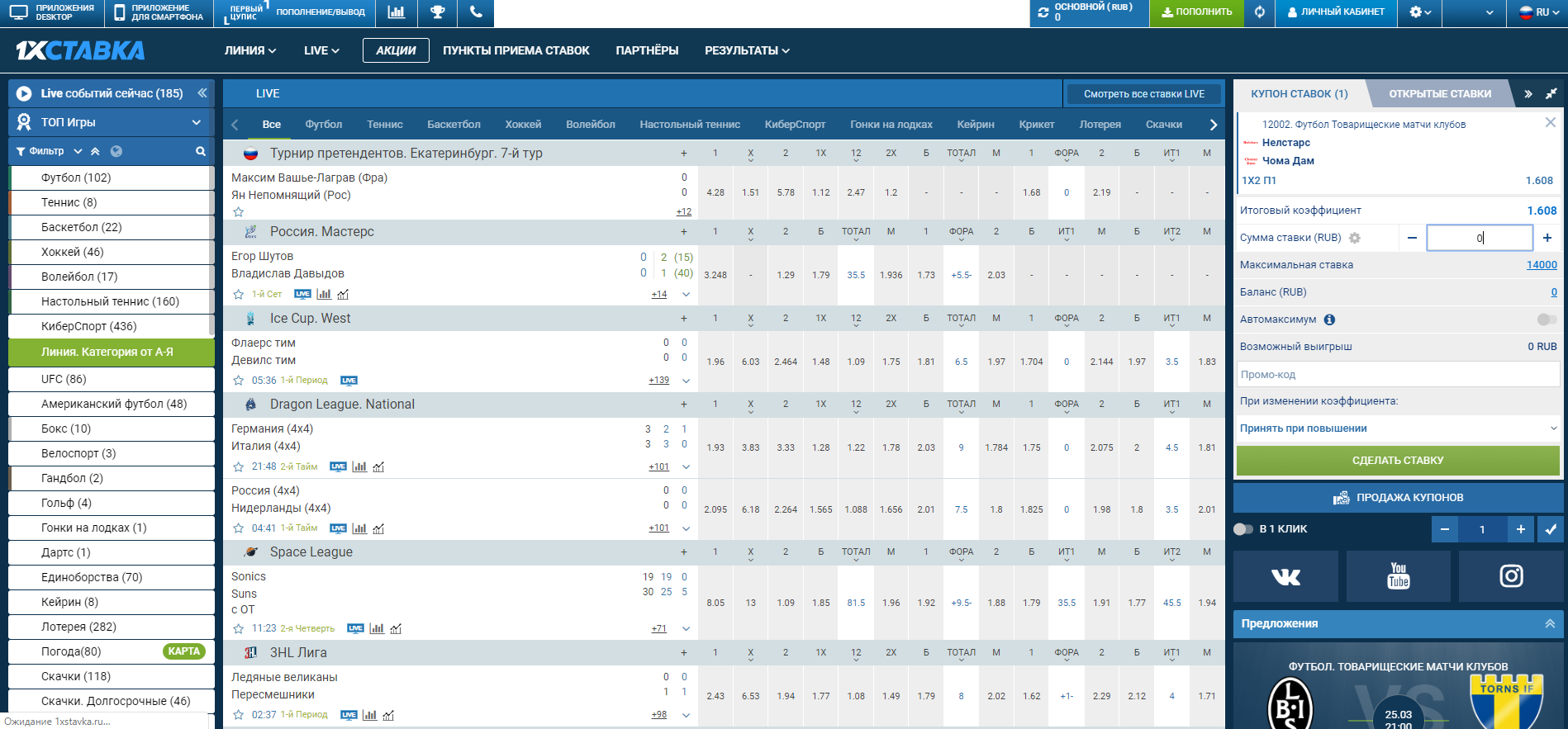Screen dimensions: 1568x729
Task: Click the Промо-код input field
Action: 1397,375
